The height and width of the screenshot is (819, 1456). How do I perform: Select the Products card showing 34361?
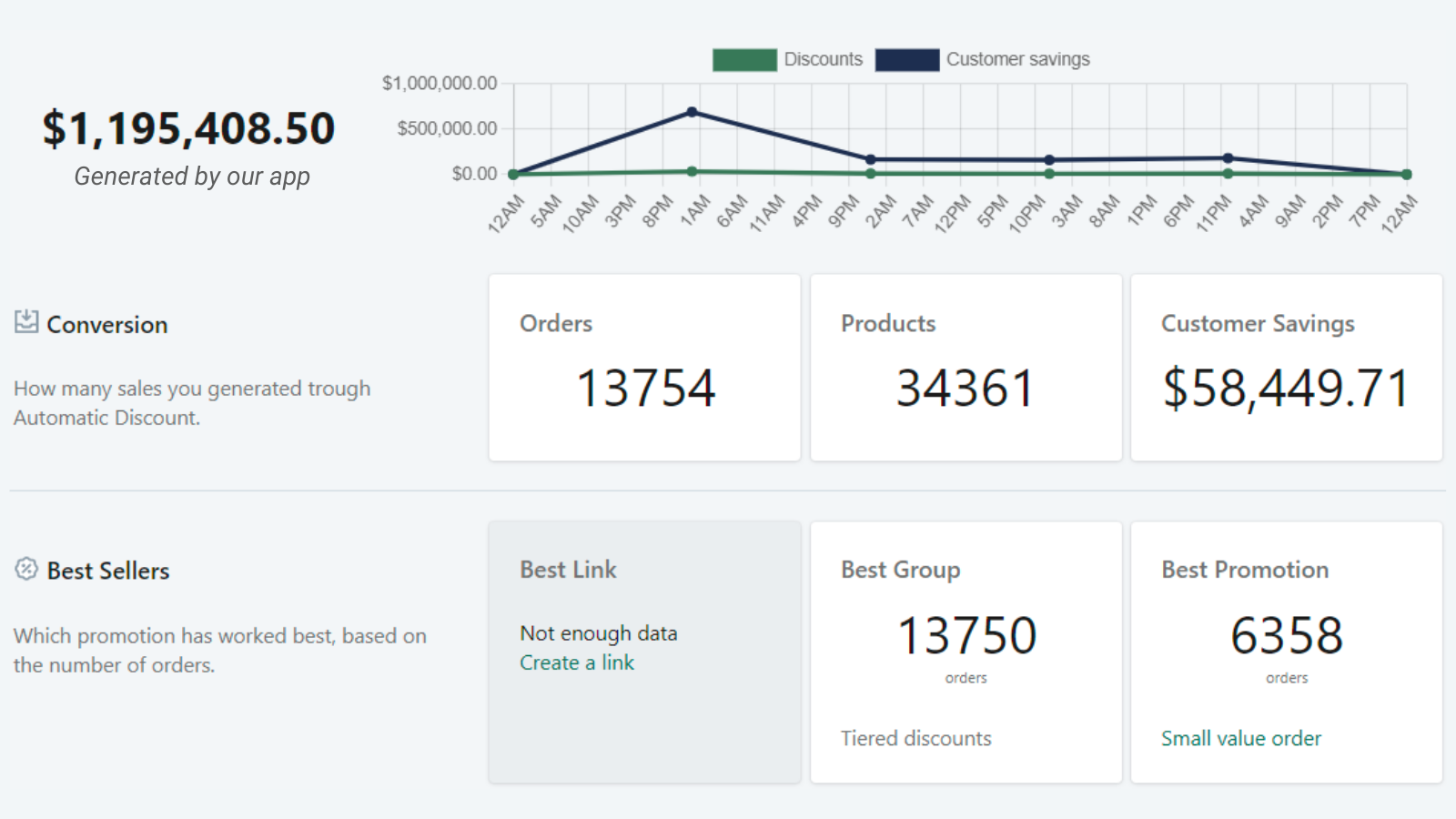click(966, 368)
